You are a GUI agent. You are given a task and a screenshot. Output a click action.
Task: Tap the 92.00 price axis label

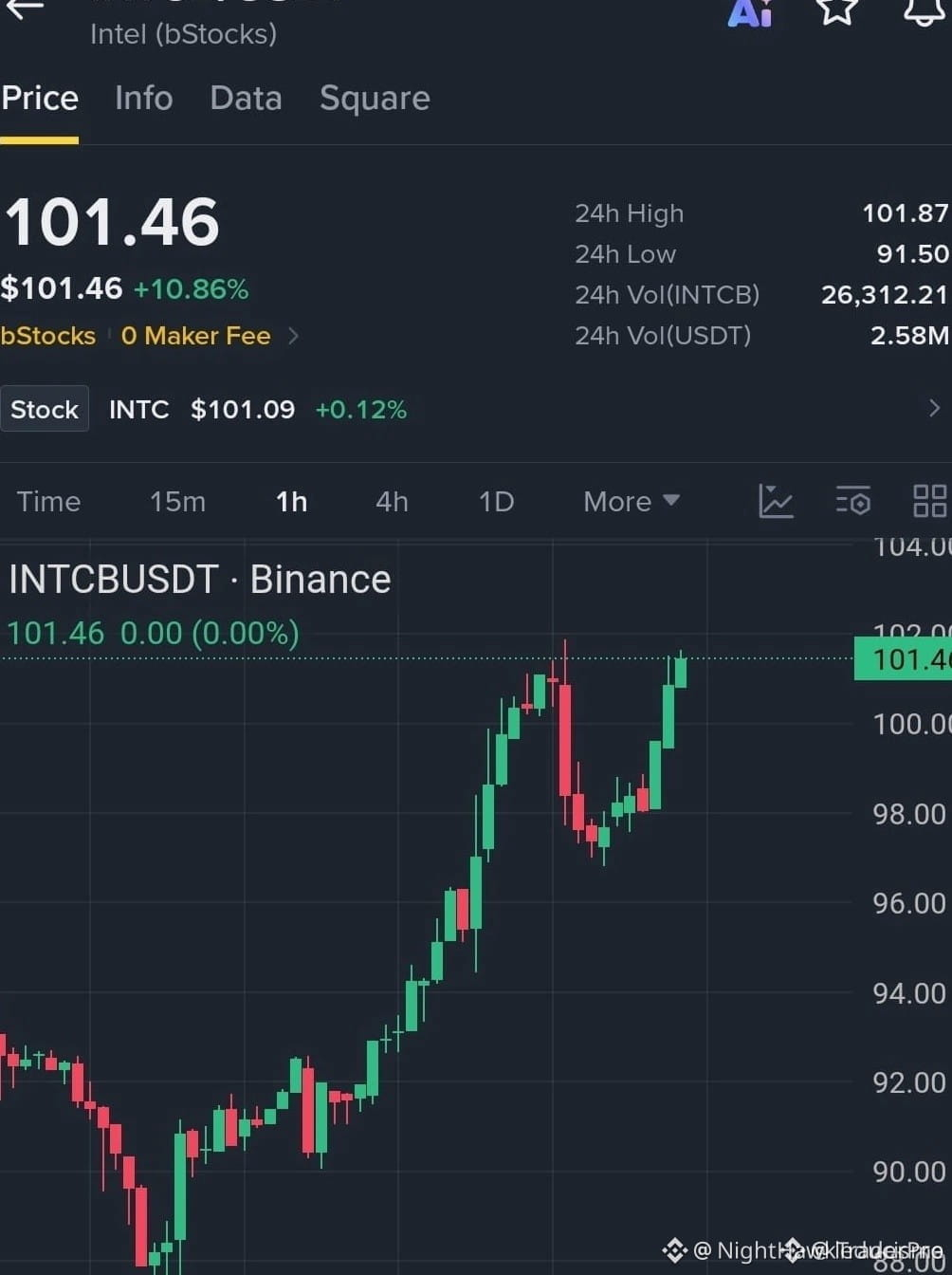[x=910, y=1082]
